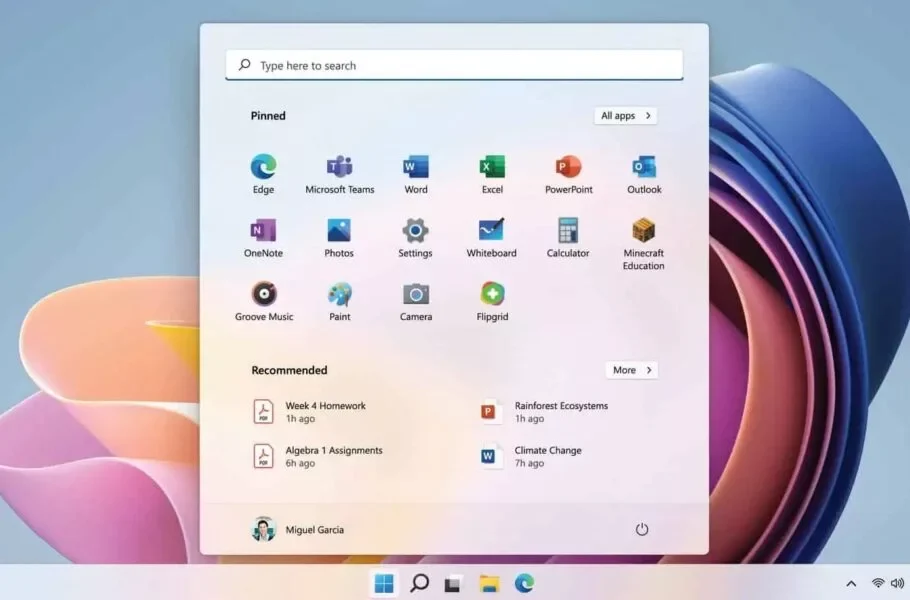Viewport: 910px width, 600px height.
Task: Click the power button icon
Action: pyautogui.click(x=642, y=529)
